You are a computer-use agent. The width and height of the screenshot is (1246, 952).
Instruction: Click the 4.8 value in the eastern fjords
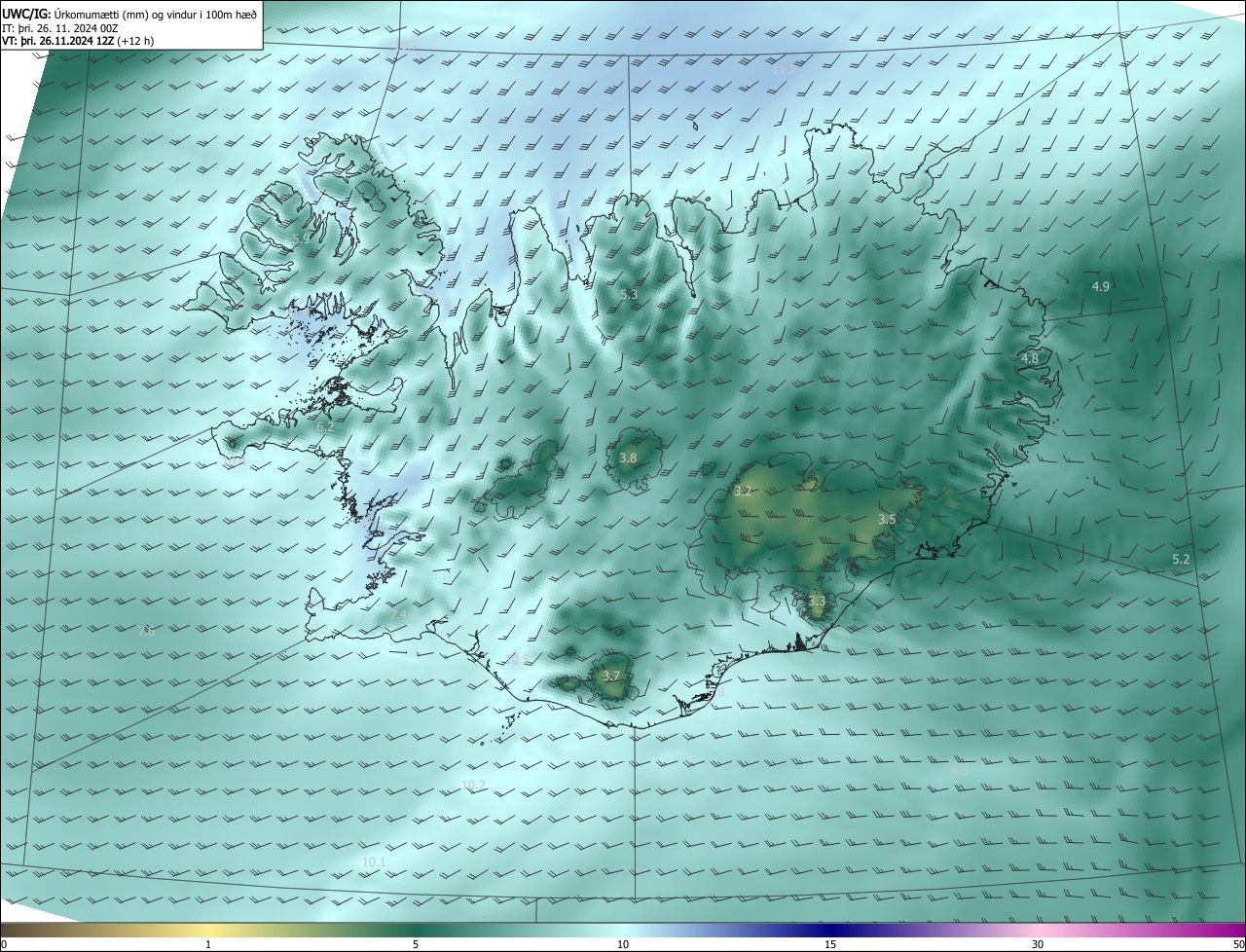coord(1030,358)
